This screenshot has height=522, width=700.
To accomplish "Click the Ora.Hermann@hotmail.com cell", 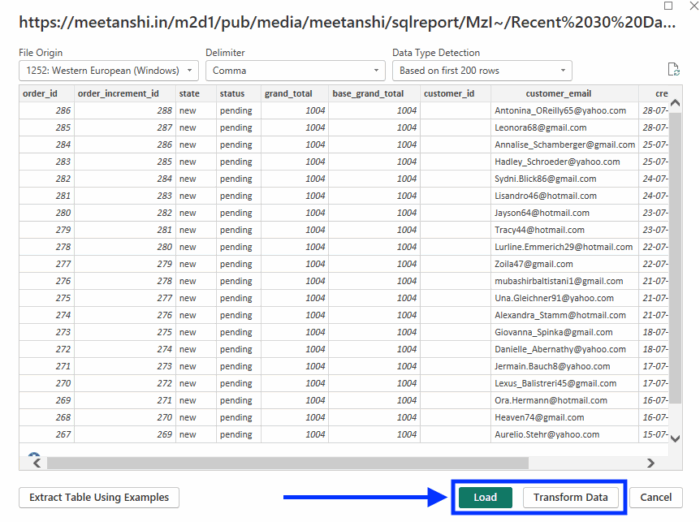I will pos(564,400).
